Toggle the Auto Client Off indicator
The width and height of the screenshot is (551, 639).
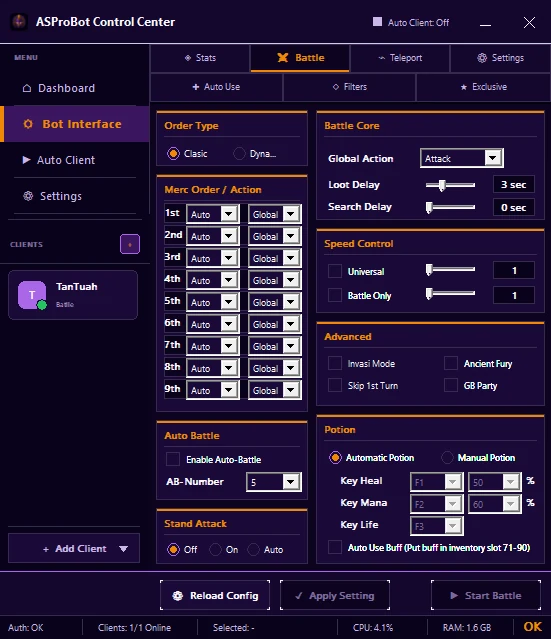pyautogui.click(x=377, y=22)
